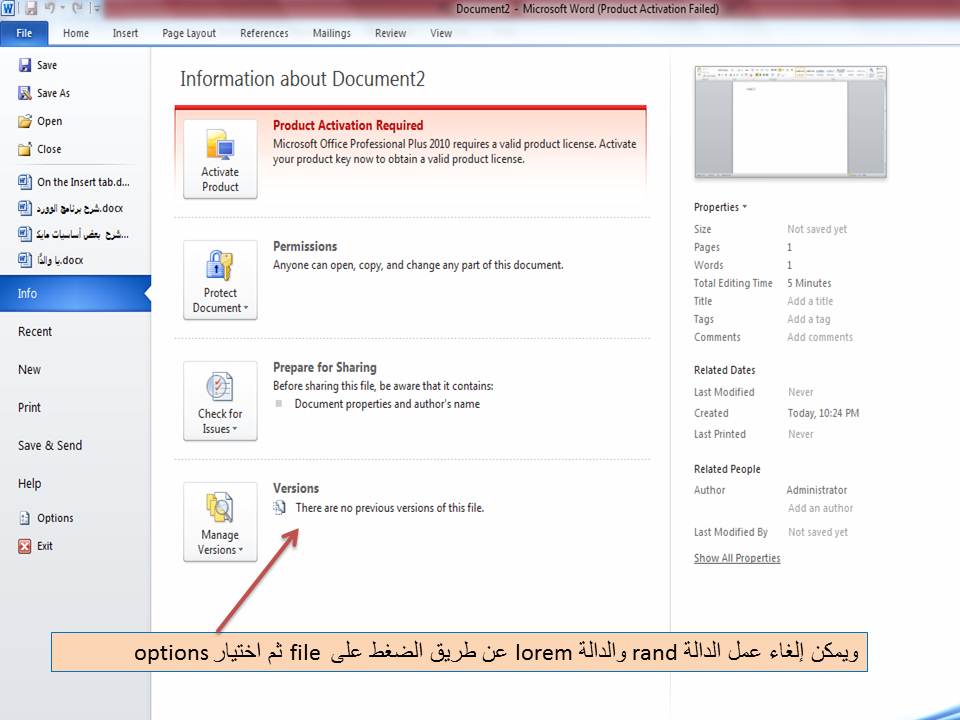Open the Manage Versions dropdown
The height and width of the screenshot is (720, 960).
(220, 522)
